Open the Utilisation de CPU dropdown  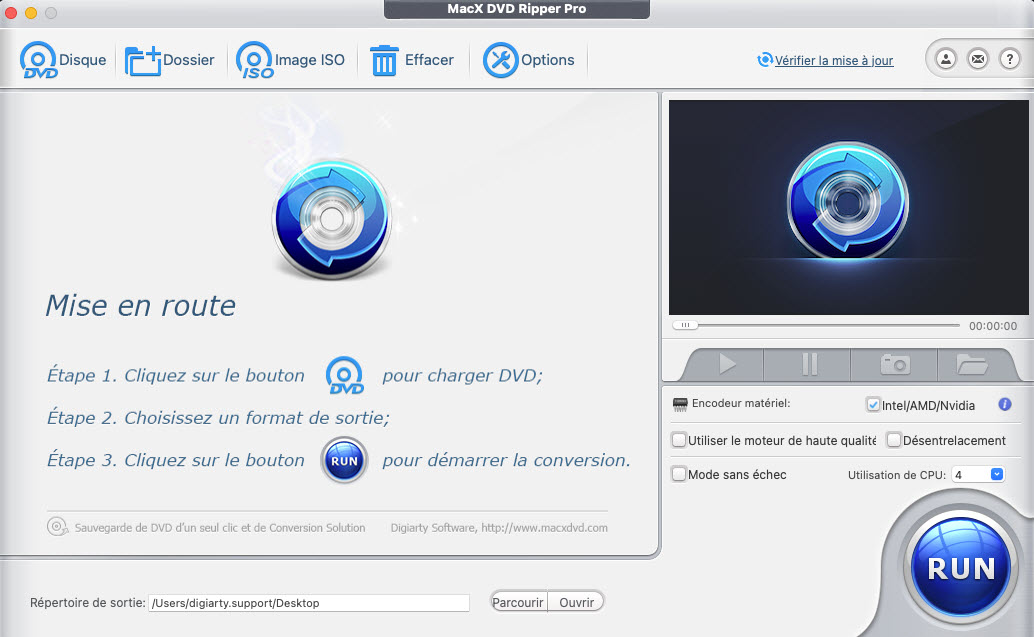click(x=995, y=474)
